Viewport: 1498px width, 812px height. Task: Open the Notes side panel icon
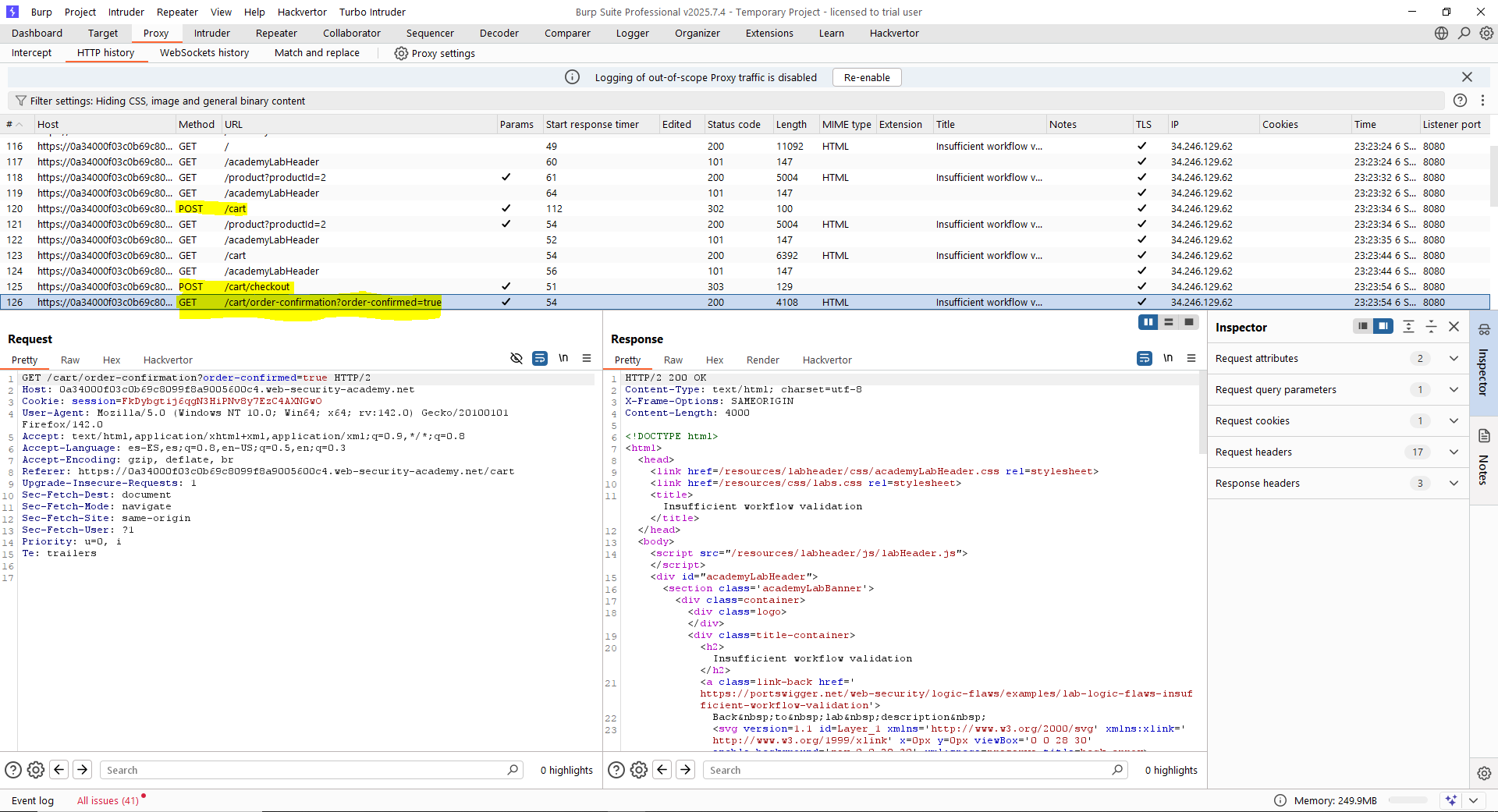click(x=1484, y=436)
